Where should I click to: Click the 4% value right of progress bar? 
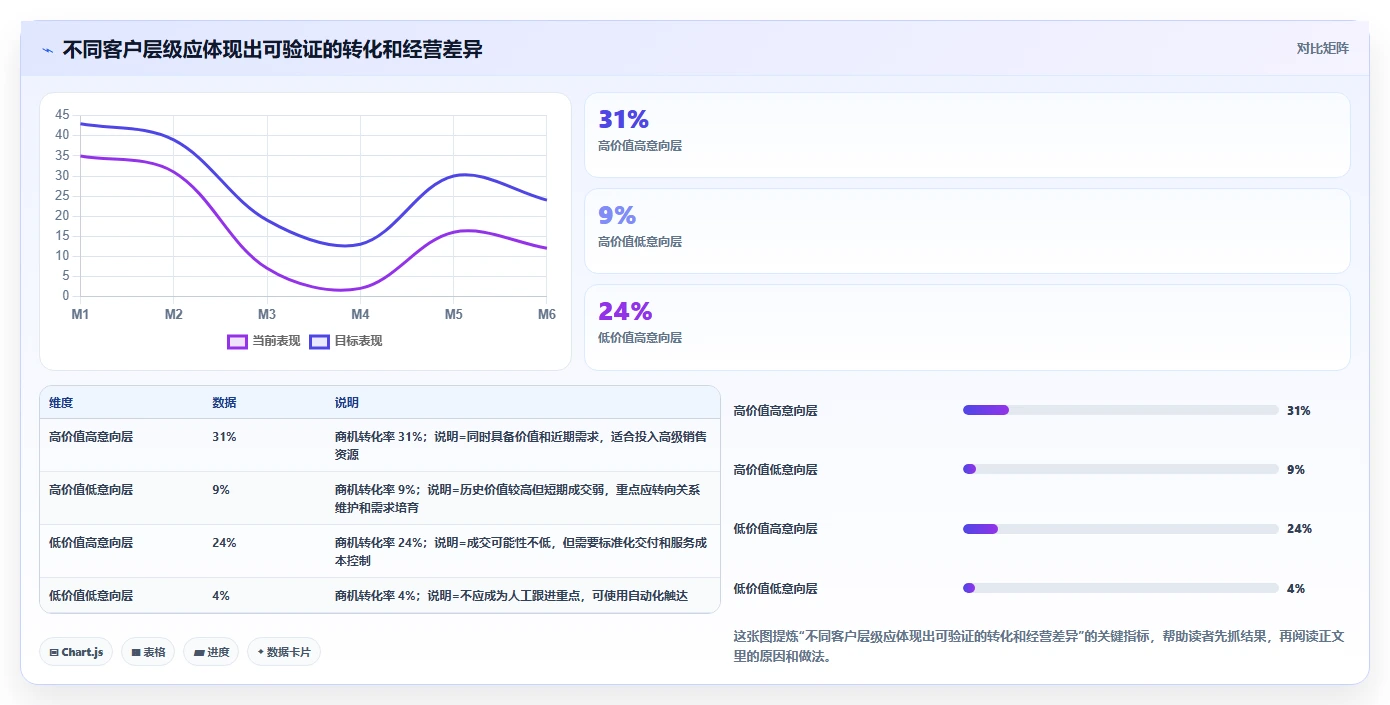tap(1296, 589)
